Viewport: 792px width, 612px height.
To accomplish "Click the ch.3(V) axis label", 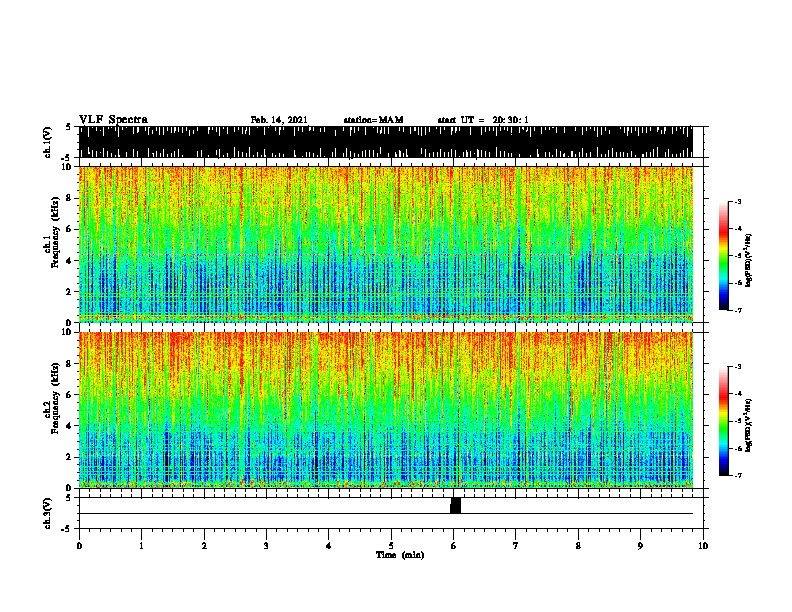I will click(47, 513).
